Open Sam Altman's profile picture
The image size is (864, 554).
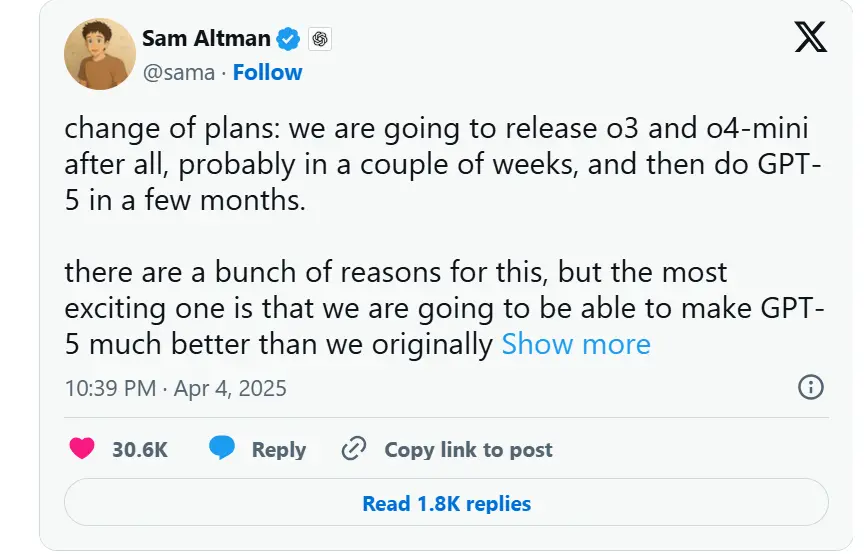click(100, 54)
